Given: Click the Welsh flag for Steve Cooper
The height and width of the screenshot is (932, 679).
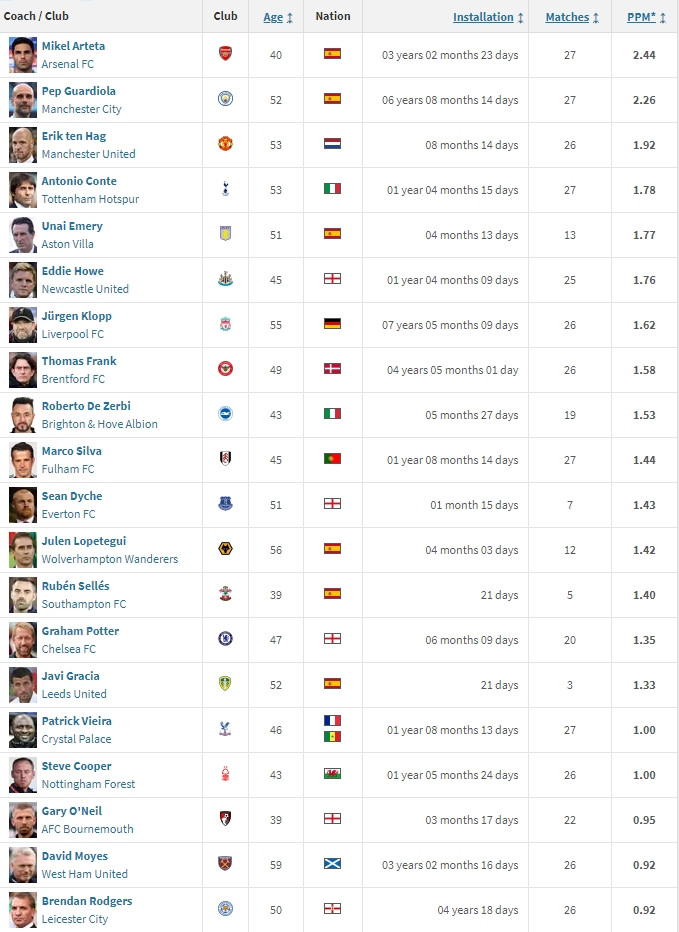Looking at the screenshot, I should [x=332, y=774].
